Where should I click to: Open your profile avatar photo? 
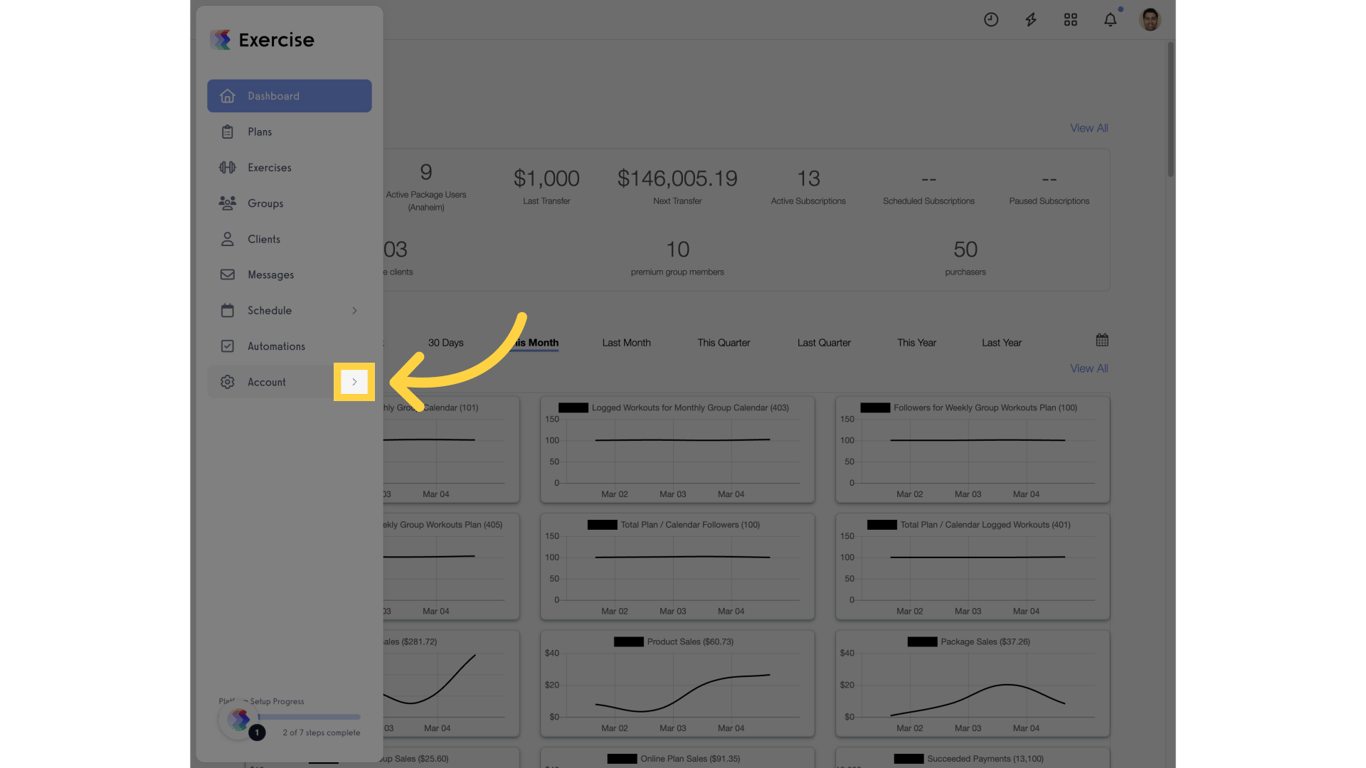1149,19
